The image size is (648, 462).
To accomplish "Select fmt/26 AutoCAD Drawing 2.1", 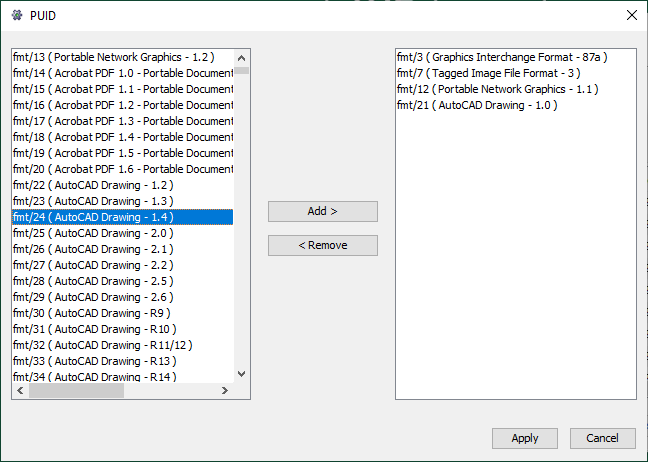I will point(123,249).
